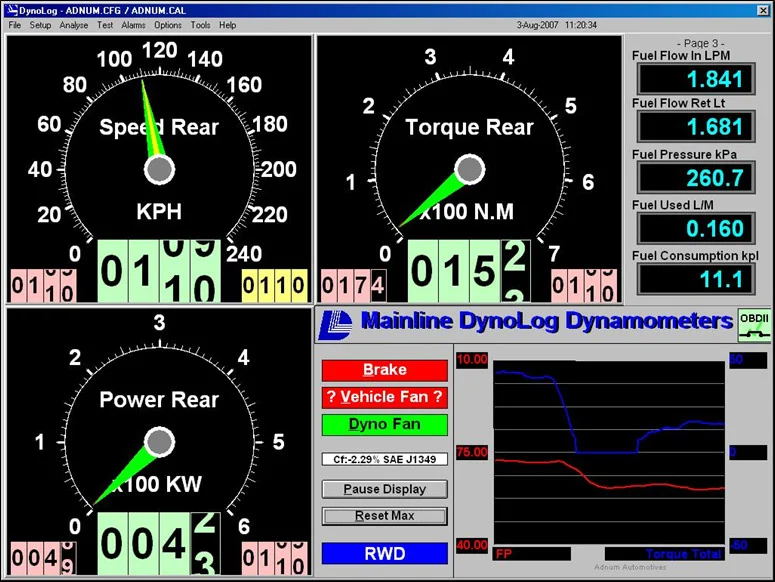
Task: Click the Power Rear gauge dial
Action: (159, 442)
